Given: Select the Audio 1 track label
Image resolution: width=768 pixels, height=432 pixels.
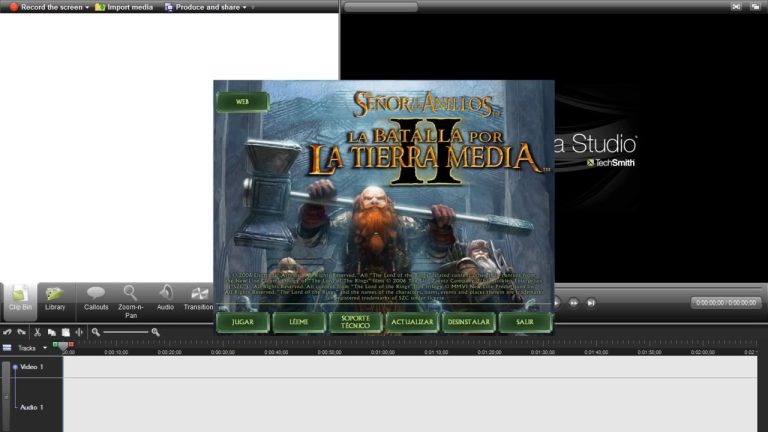Looking at the screenshot, I should pos(31,408).
